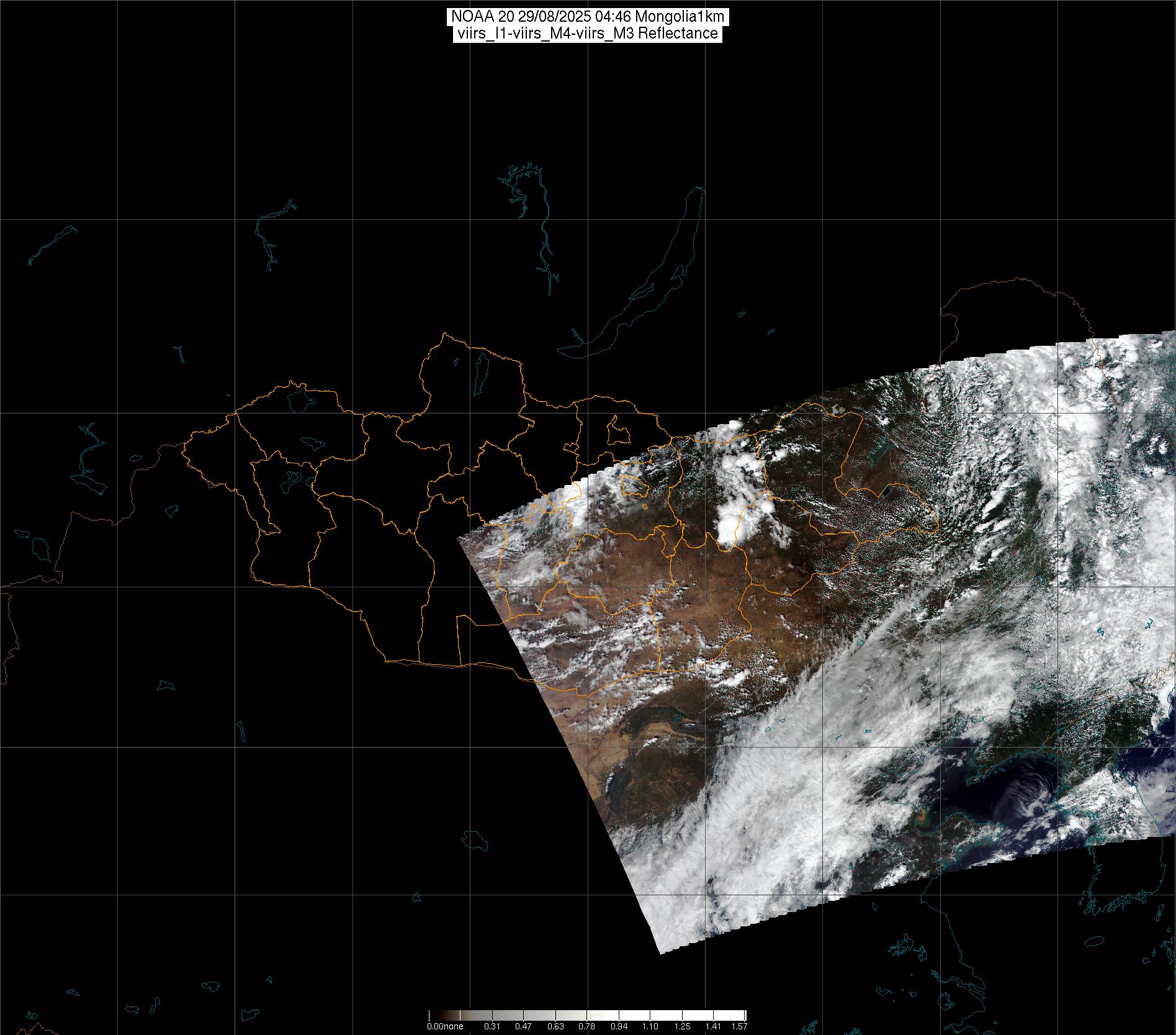Click the "0.31" colorbar tick label
The height and width of the screenshot is (1035, 1176).
(x=492, y=1026)
